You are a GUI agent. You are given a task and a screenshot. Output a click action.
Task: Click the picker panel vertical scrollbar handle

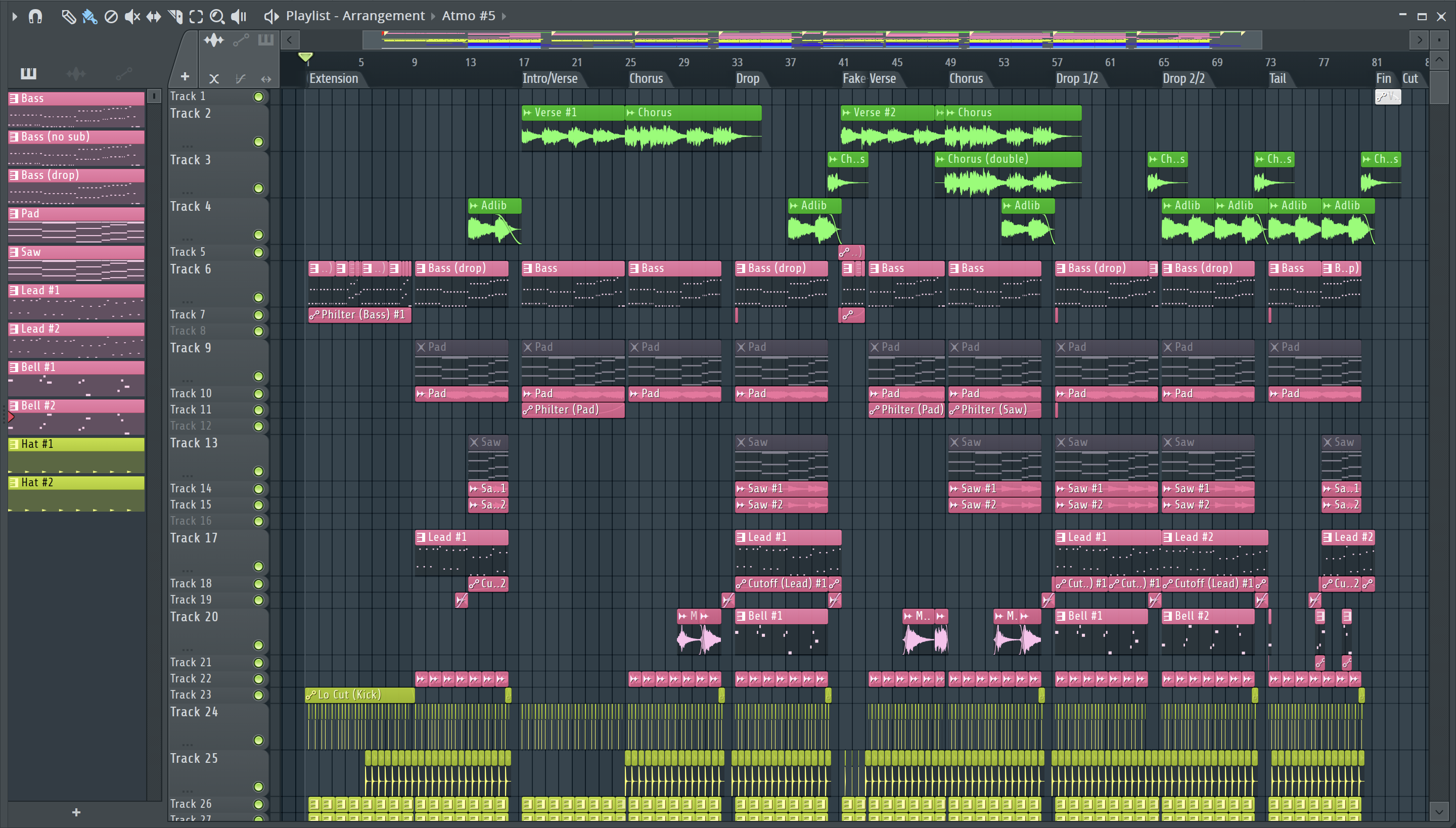pyautogui.click(x=154, y=97)
